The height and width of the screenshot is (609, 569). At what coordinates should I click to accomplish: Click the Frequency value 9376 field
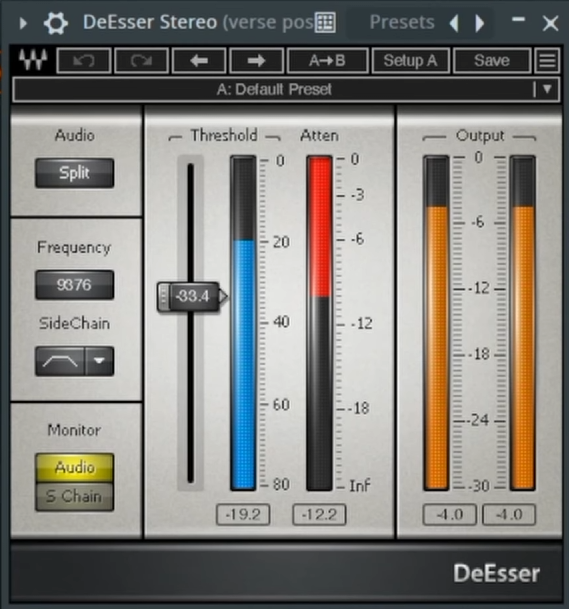tap(75, 285)
